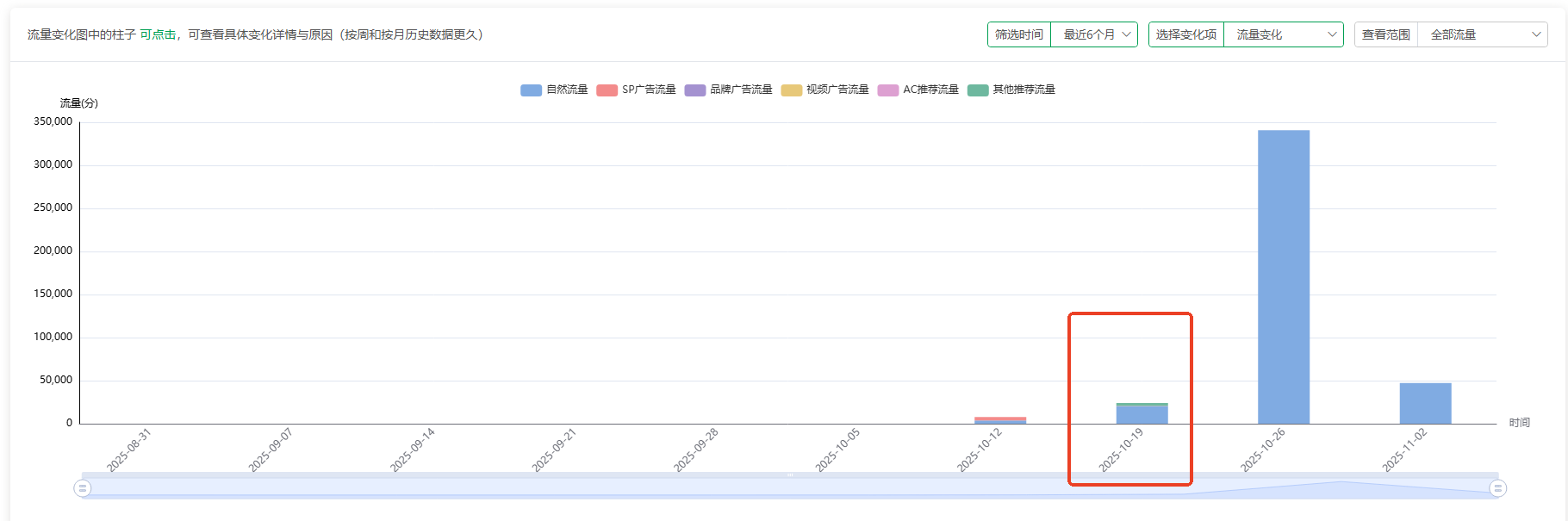Image resolution: width=1568 pixels, height=521 pixels.
Task: Click the green 可点击 text
Action: (158, 34)
